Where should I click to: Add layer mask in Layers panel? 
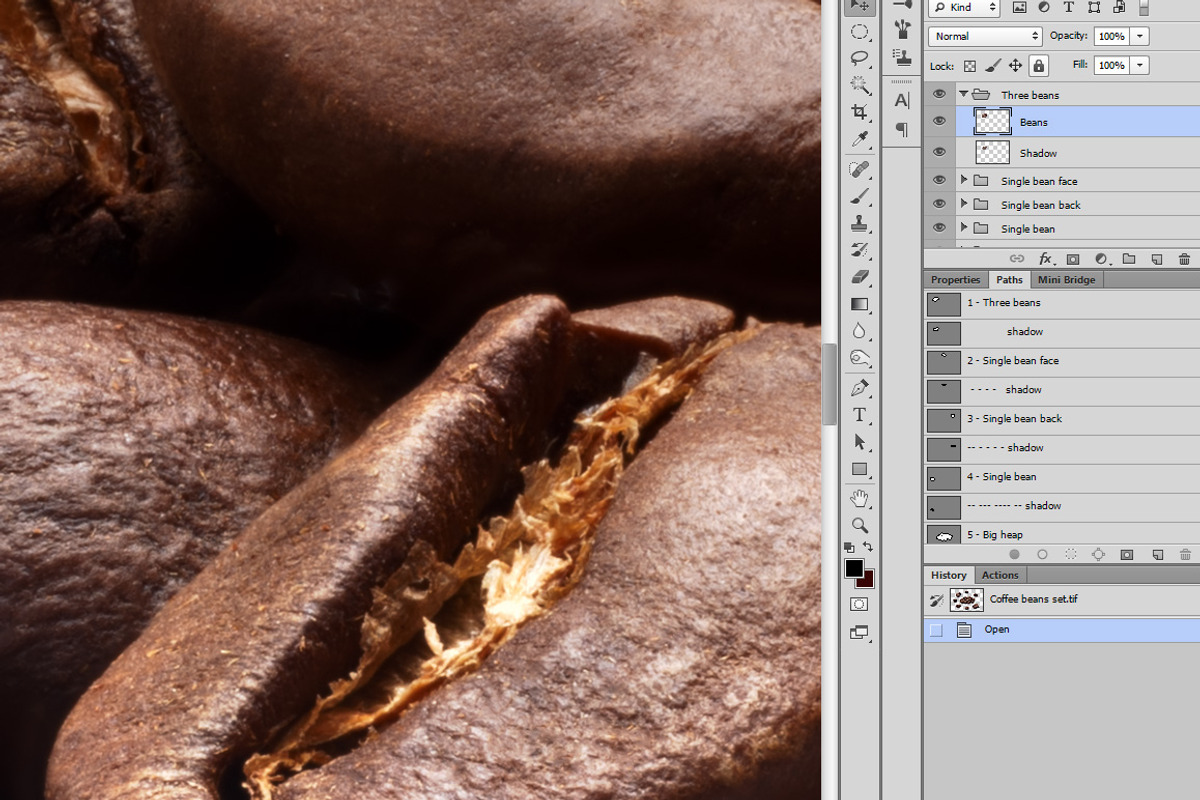(1072, 259)
